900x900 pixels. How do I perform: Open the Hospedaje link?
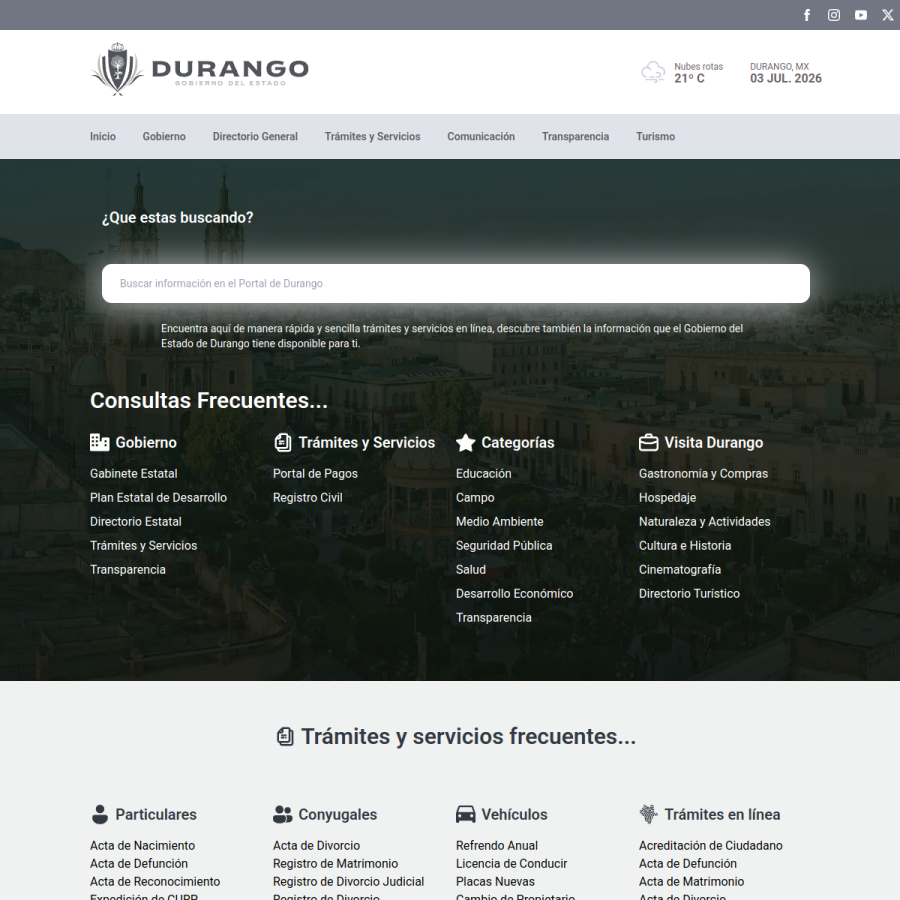[x=667, y=498]
